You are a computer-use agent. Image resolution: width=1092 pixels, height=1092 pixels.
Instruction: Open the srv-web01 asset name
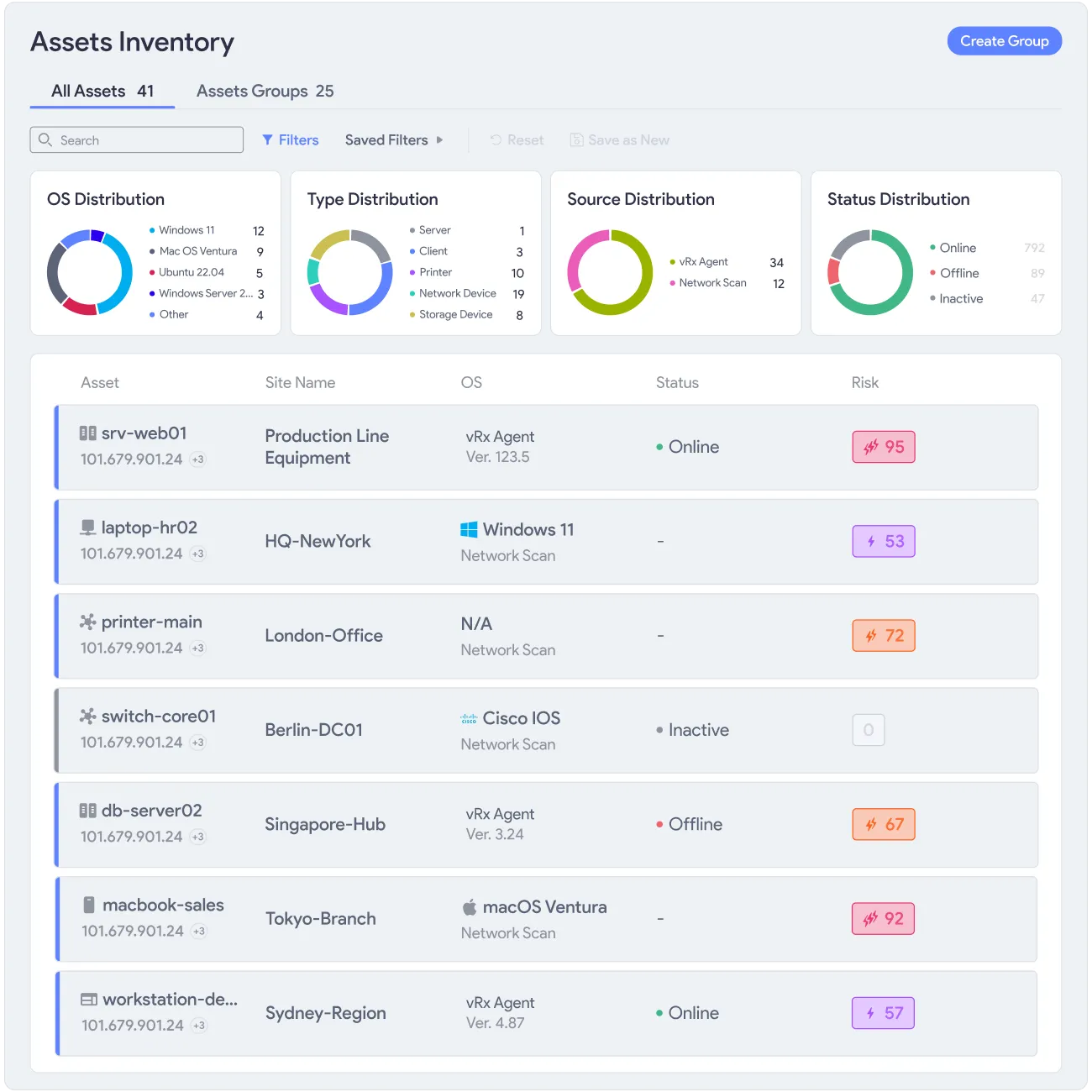(x=144, y=433)
